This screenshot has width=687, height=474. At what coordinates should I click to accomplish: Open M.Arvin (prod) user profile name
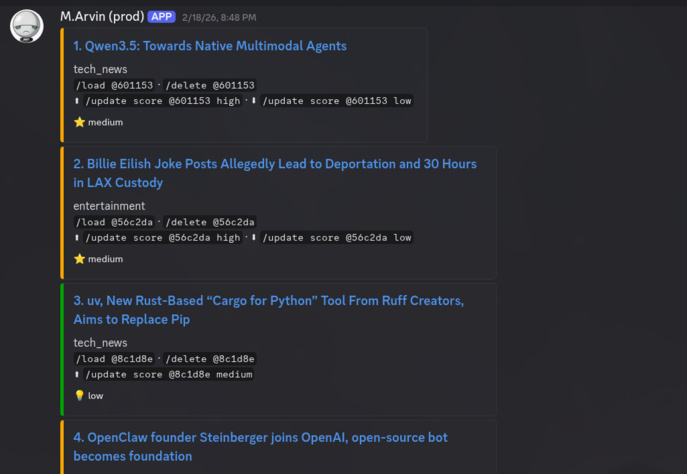(x=101, y=17)
